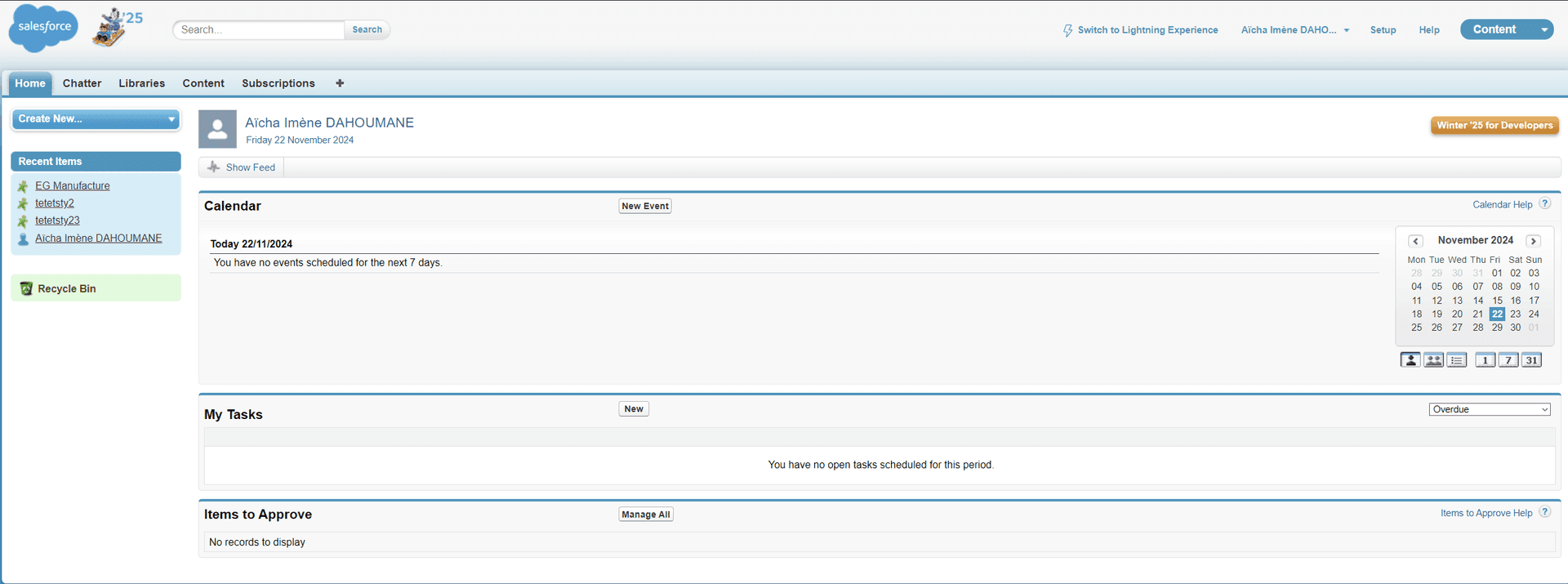Select day 30 in November calendar
The height and width of the screenshot is (584, 1568).
pyautogui.click(x=1516, y=328)
